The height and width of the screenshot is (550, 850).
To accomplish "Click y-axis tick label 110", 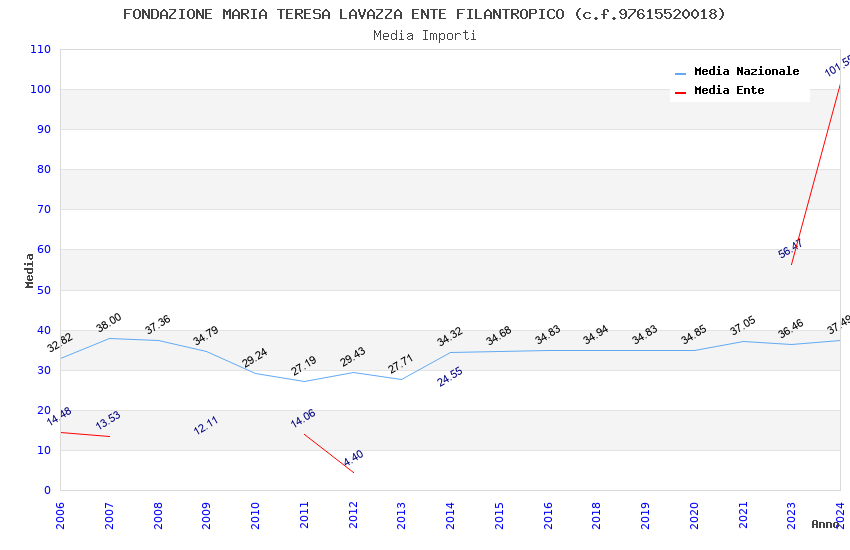I will [x=40, y=49].
